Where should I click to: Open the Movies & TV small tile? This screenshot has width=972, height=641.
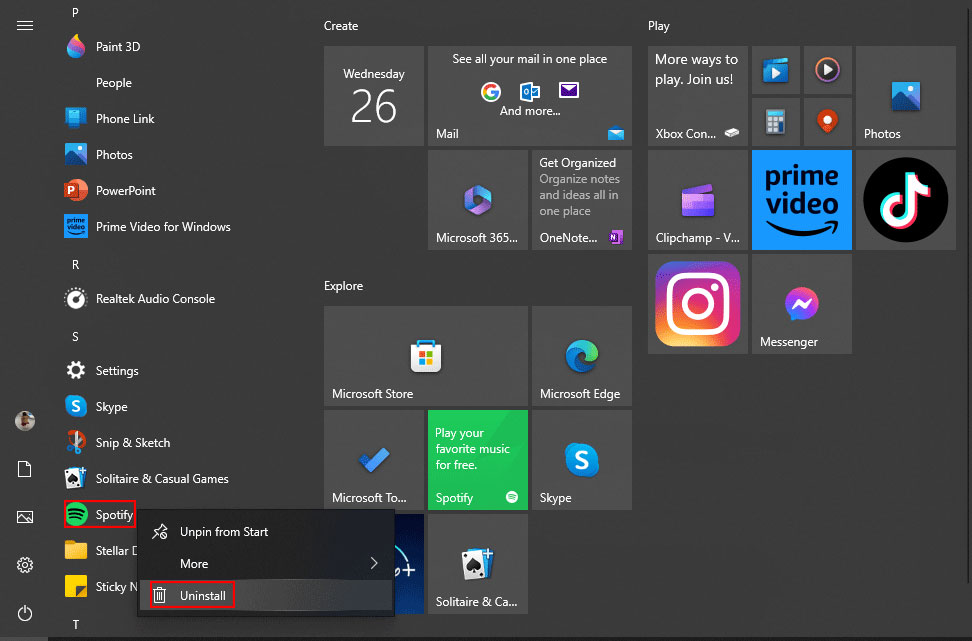775,69
